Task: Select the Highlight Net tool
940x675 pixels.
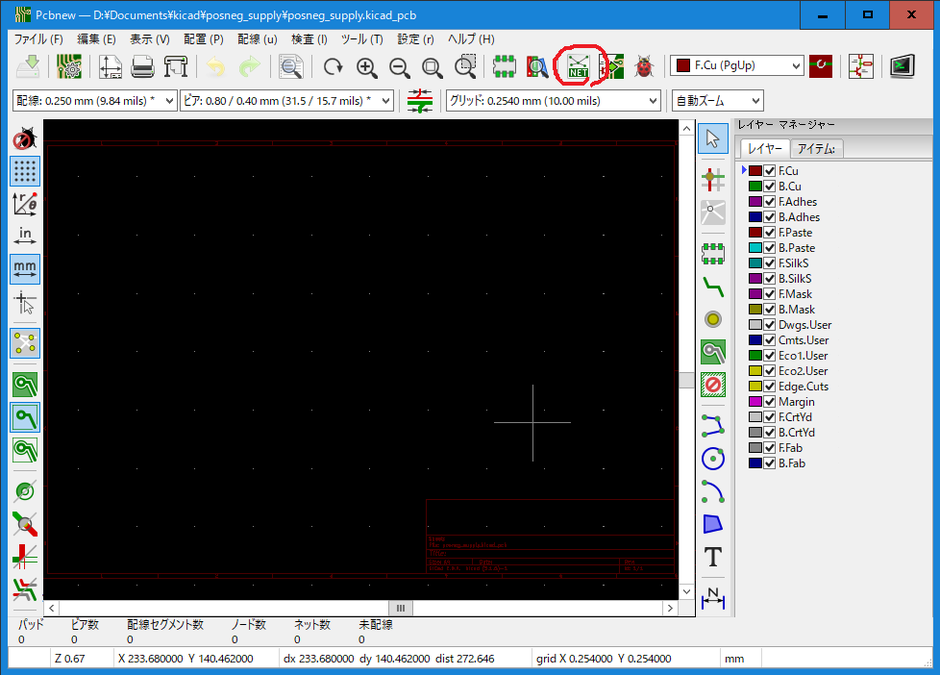Action: [713, 179]
